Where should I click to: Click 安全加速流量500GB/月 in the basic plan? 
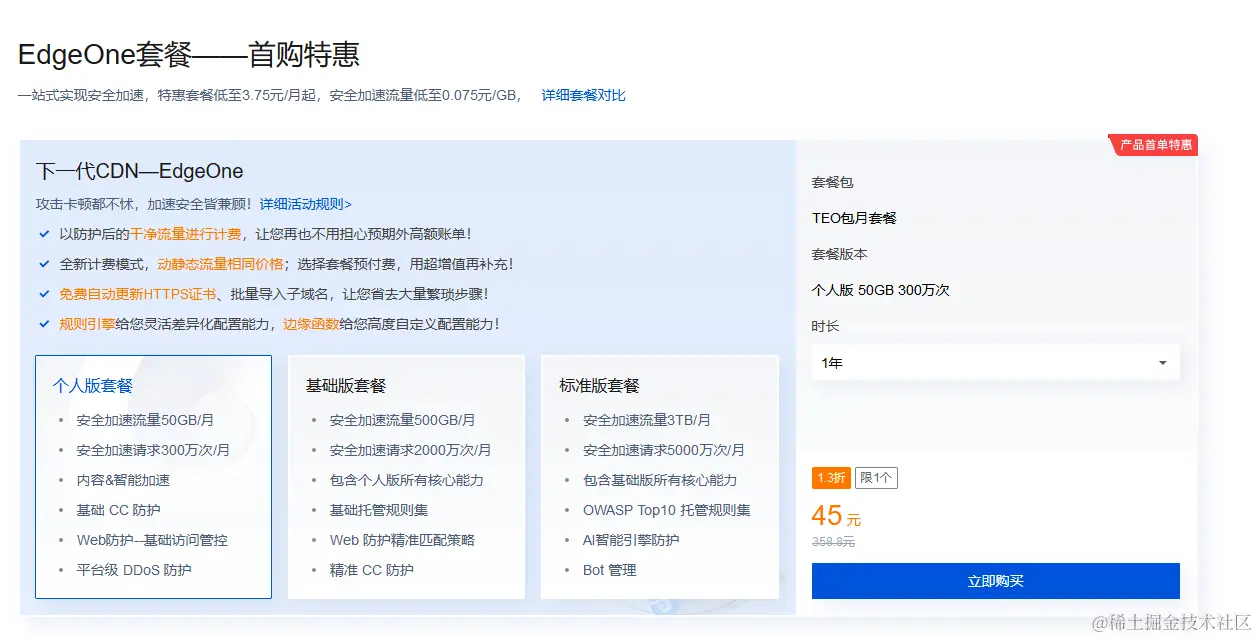coord(403,420)
